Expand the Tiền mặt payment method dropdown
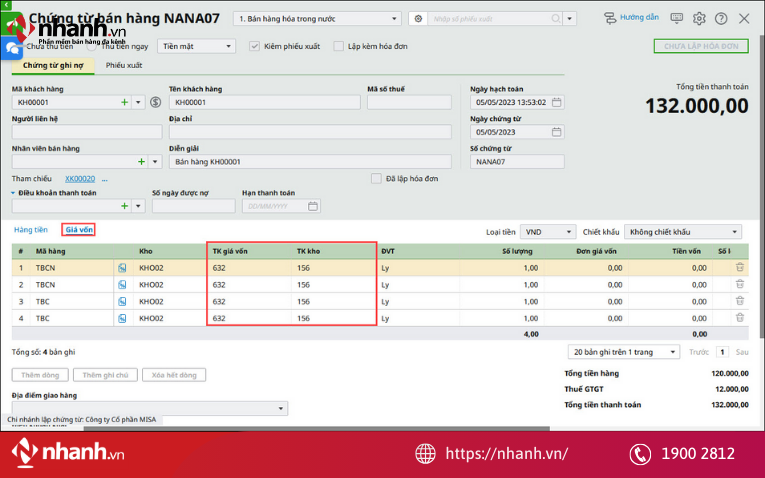This screenshot has height=478, width=765. point(229,46)
